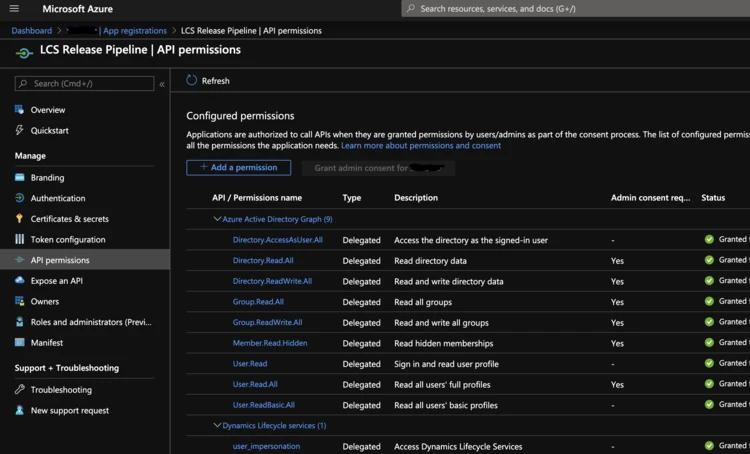Open the hamburger portal menu
Viewport: 750px width, 454px height.
click(14, 9)
